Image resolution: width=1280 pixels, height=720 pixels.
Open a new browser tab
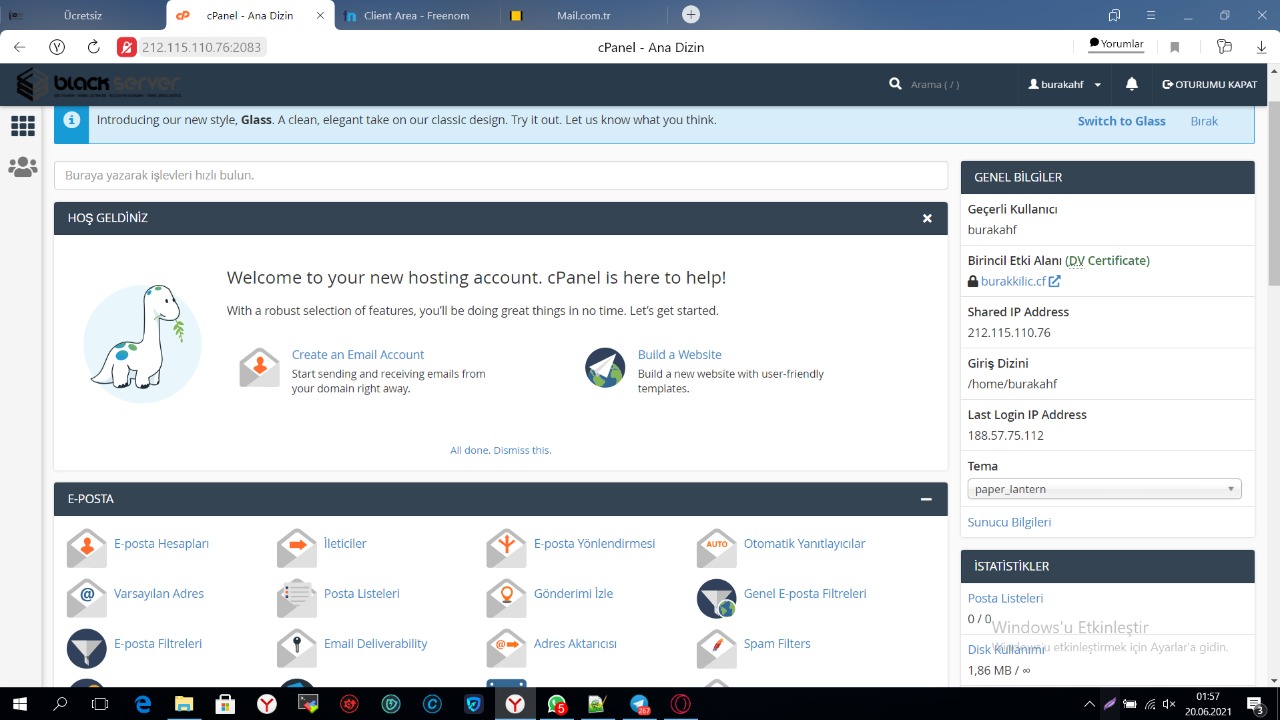tap(691, 14)
